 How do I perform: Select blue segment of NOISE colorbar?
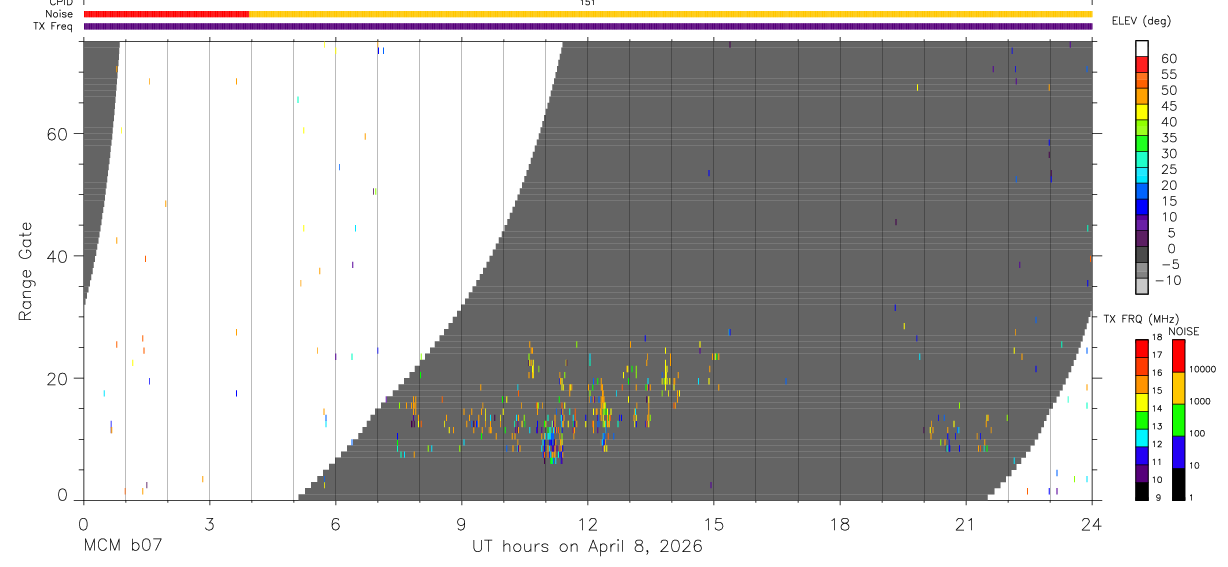pos(1179,451)
